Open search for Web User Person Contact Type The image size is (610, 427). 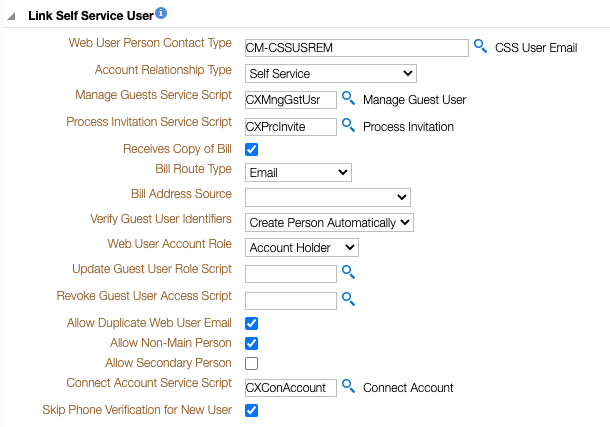coord(480,46)
